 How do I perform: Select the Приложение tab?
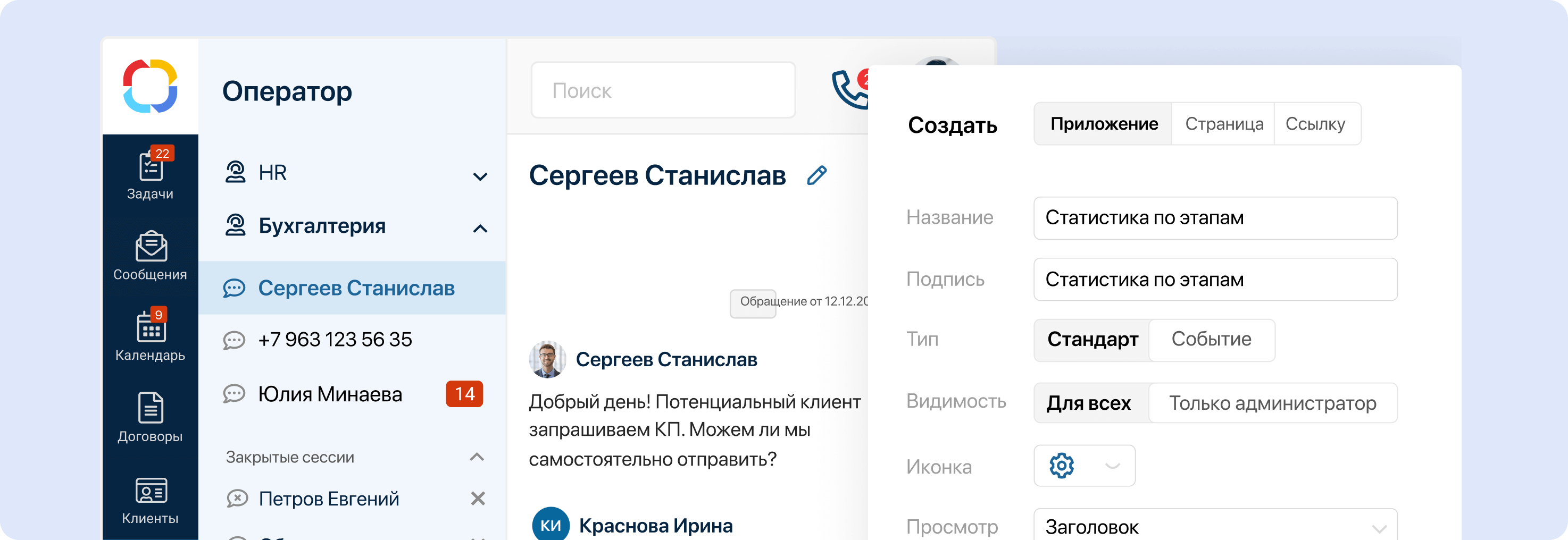(x=1104, y=124)
